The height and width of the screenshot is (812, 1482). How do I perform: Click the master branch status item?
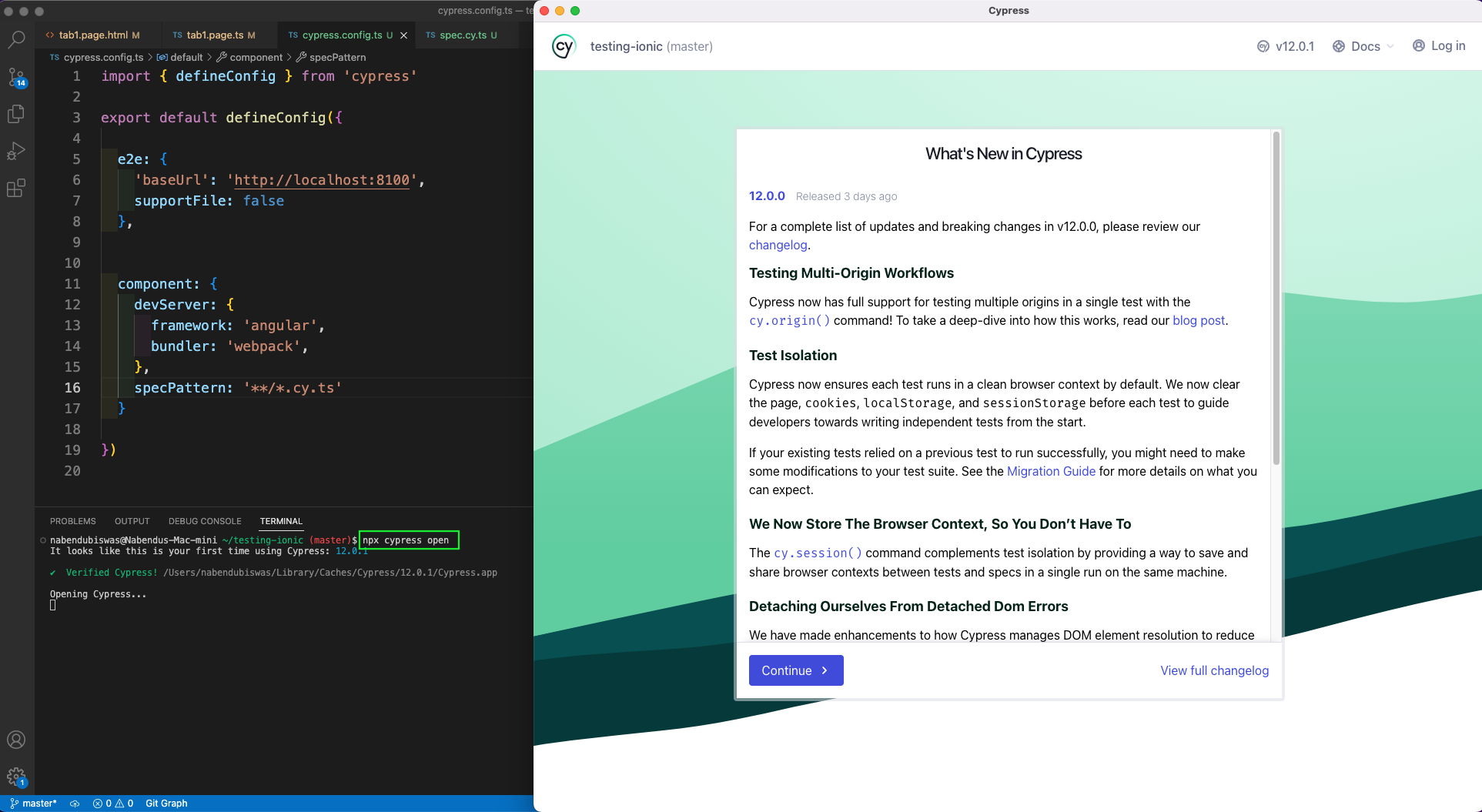pos(33,803)
